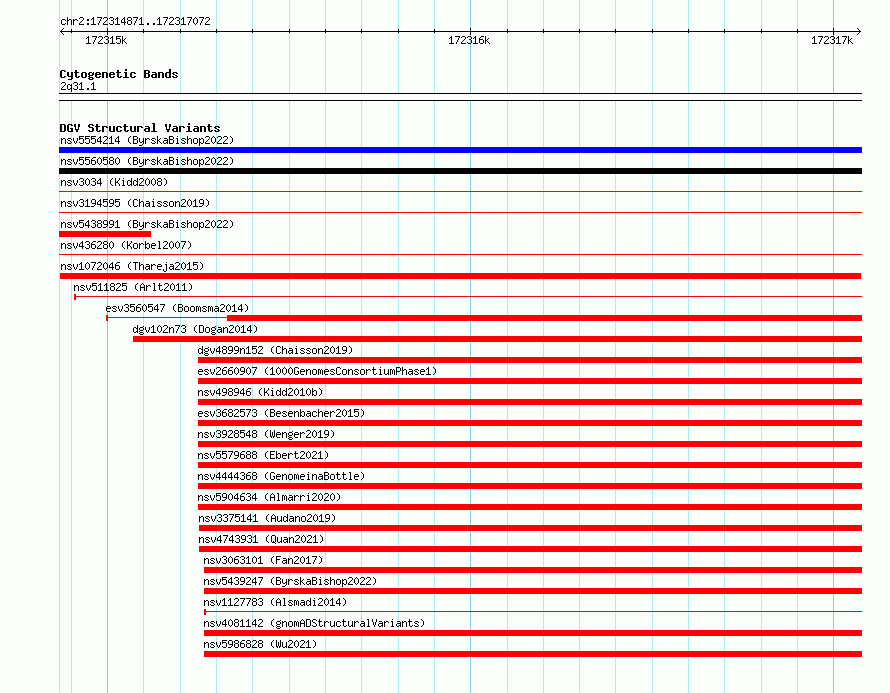Click the DGV Structural Variants track title
The width and height of the screenshot is (890, 693).
(x=140, y=128)
